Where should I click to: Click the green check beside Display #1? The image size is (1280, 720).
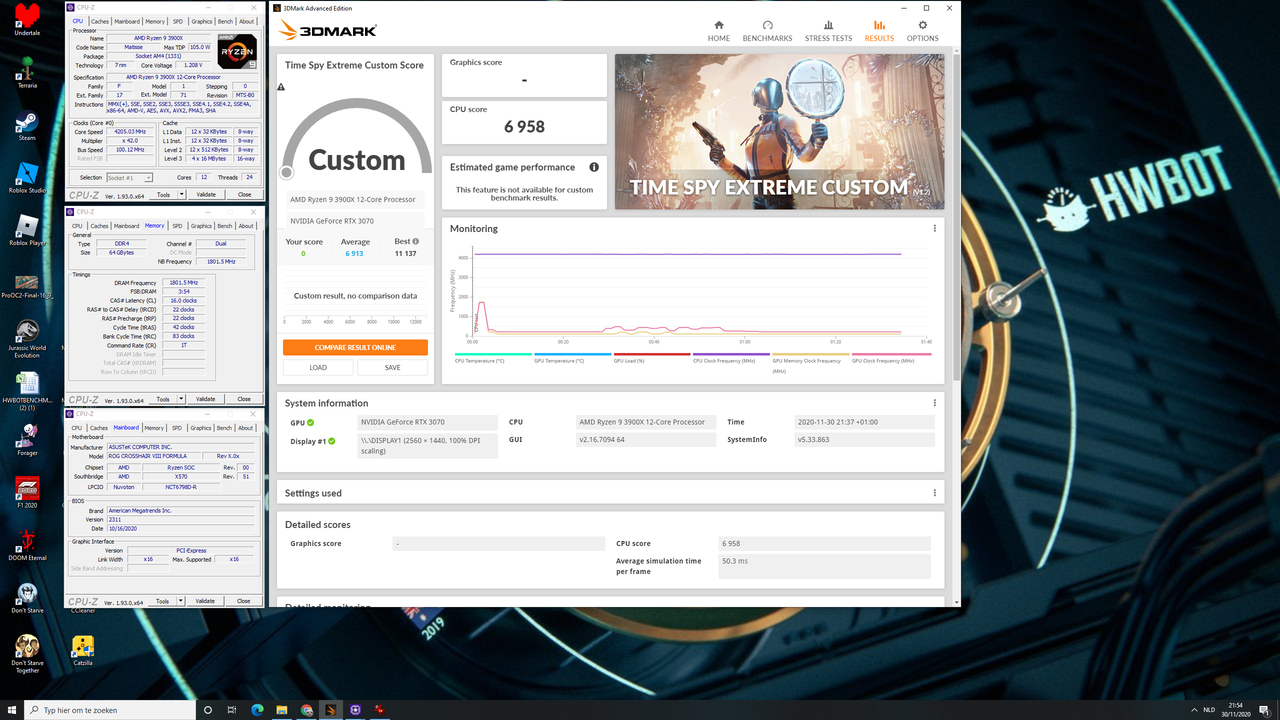click(x=332, y=440)
